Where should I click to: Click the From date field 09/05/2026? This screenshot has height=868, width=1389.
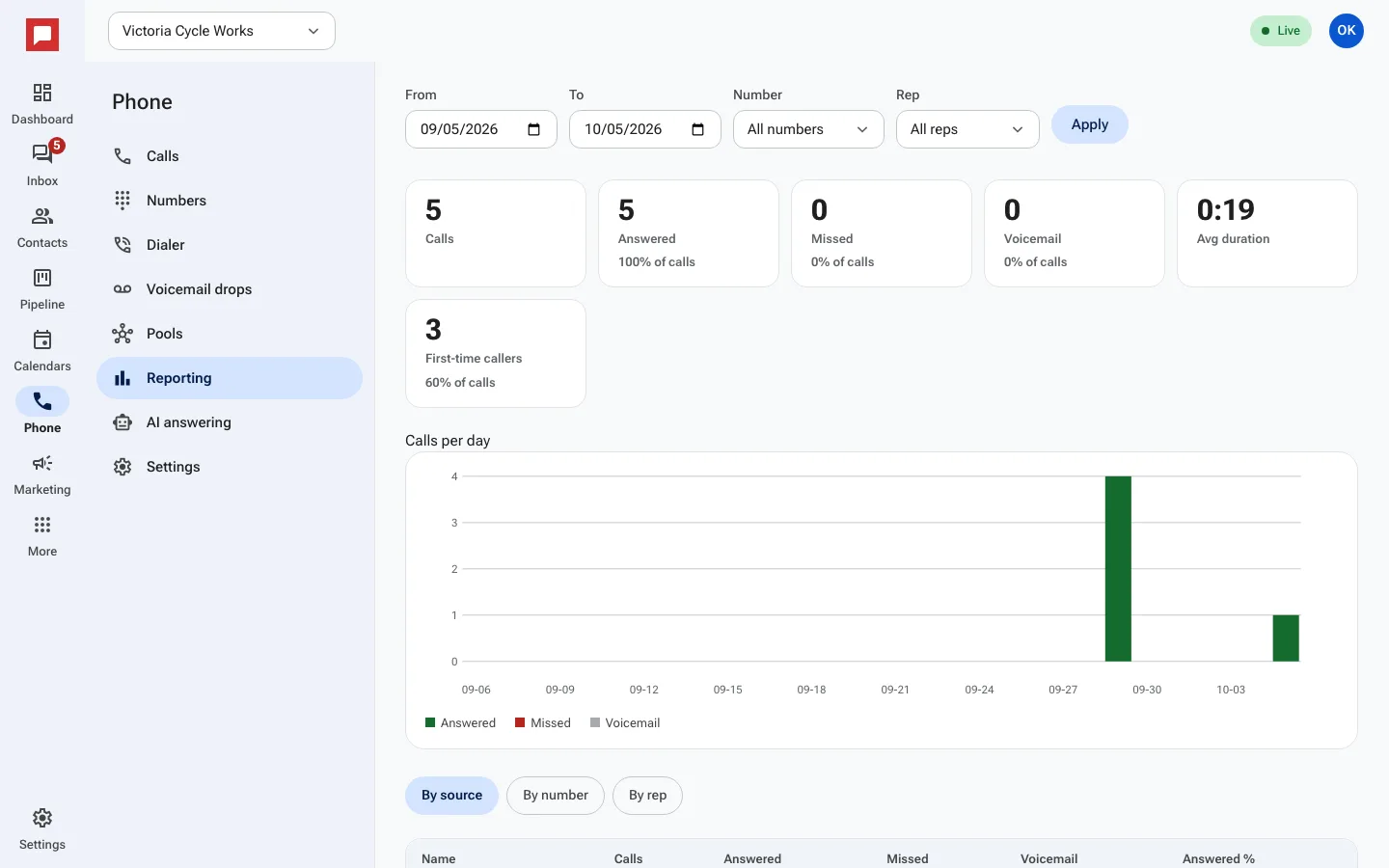point(481,129)
